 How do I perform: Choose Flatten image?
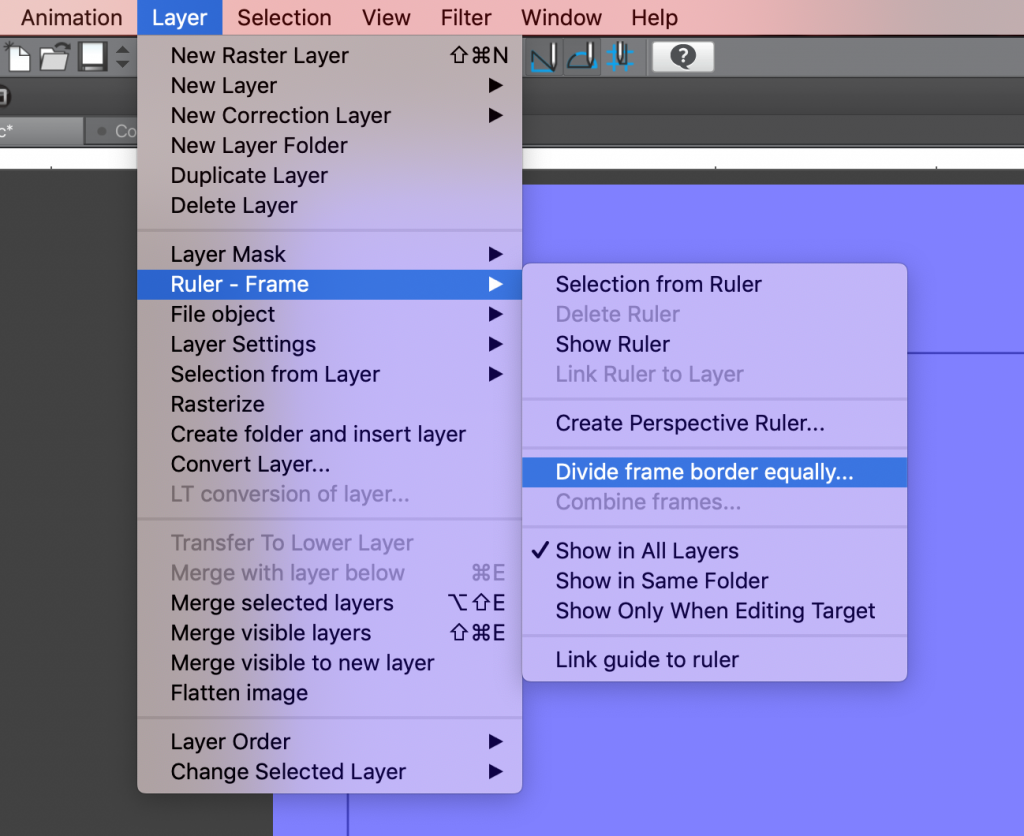click(x=330, y=693)
